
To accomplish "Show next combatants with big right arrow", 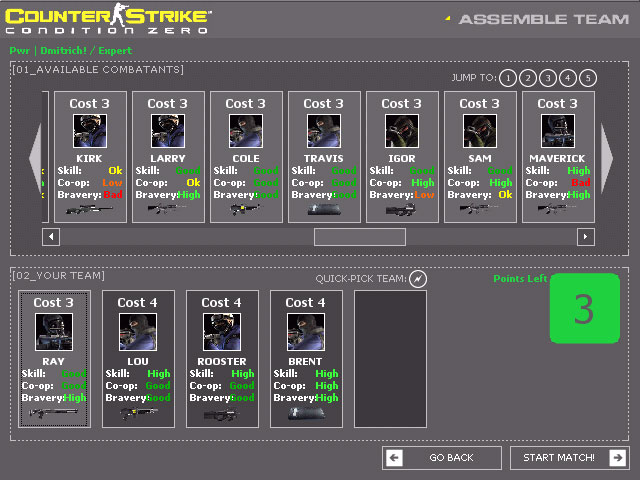I will 607,158.
